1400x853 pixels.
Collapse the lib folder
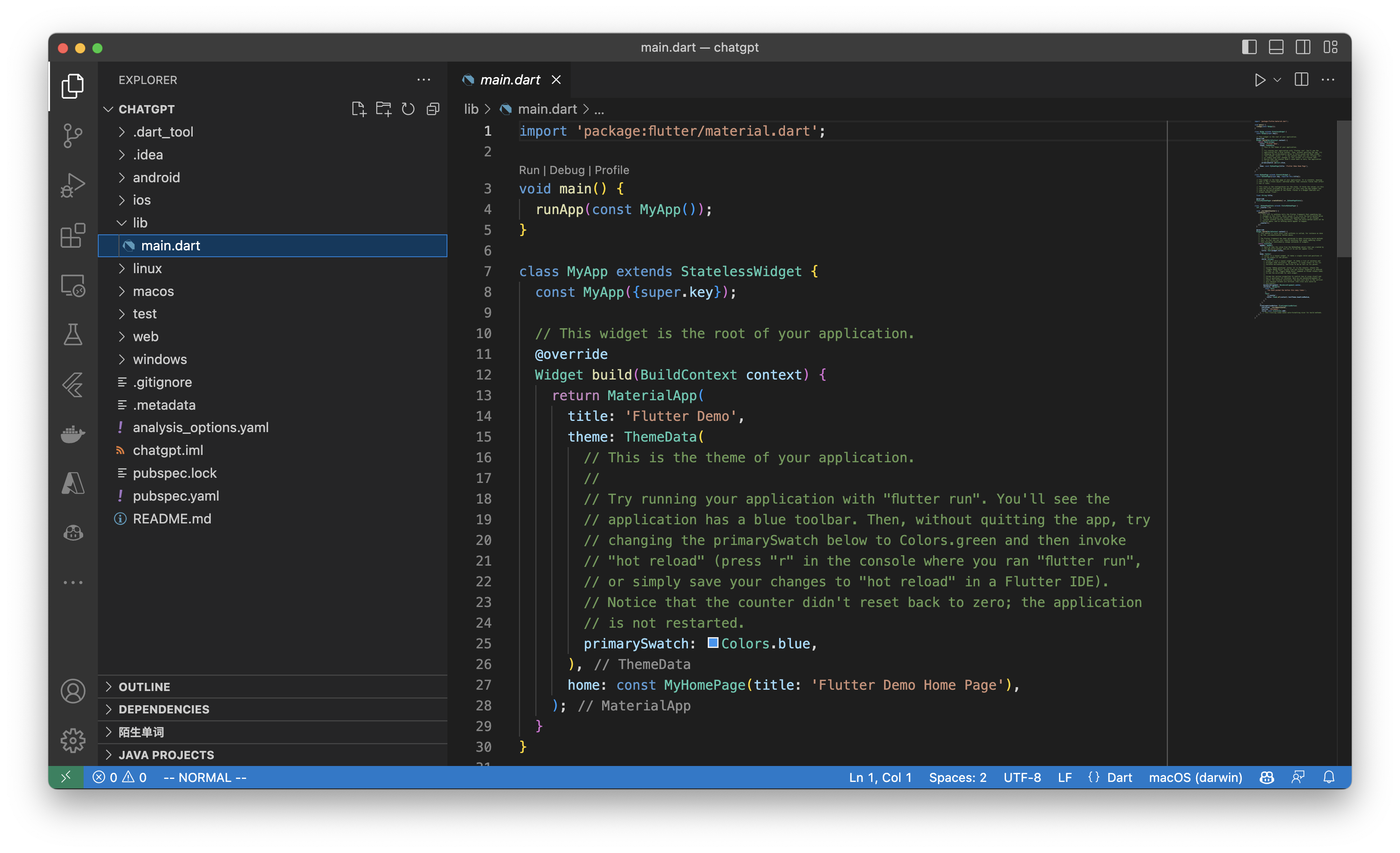pos(273,223)
